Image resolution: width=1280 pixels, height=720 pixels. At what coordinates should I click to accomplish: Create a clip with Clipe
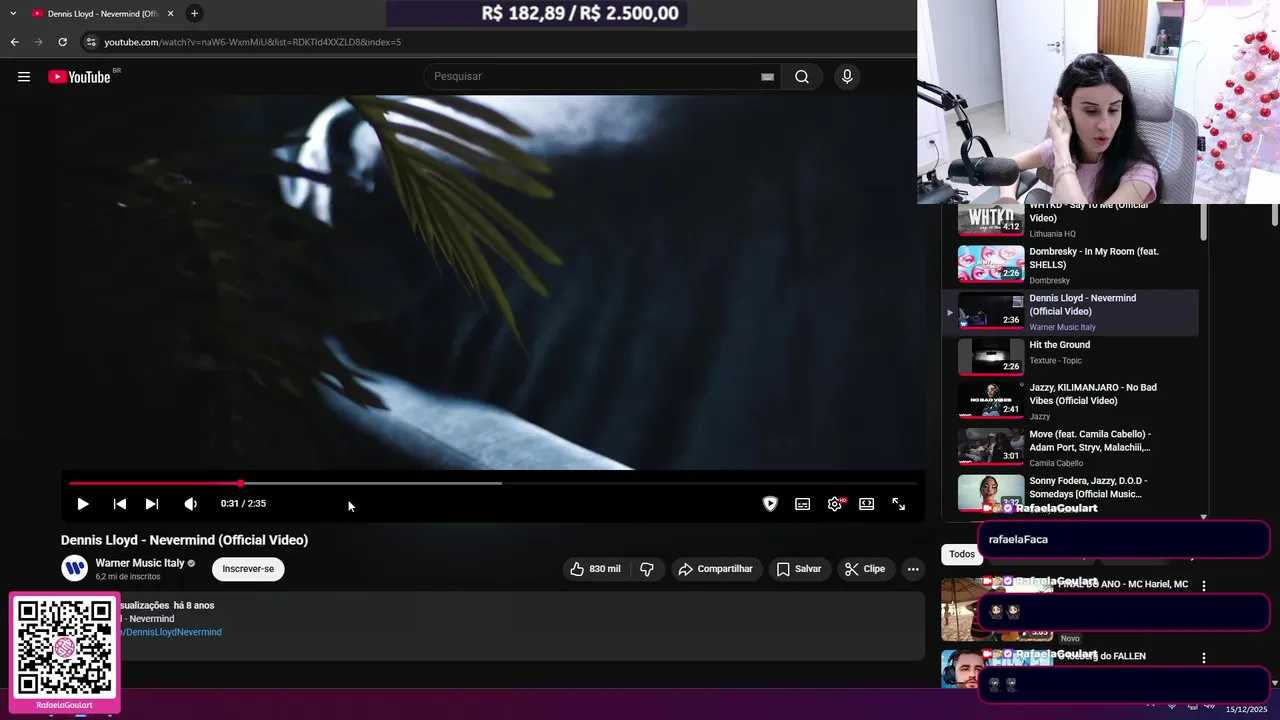(865, 569)
